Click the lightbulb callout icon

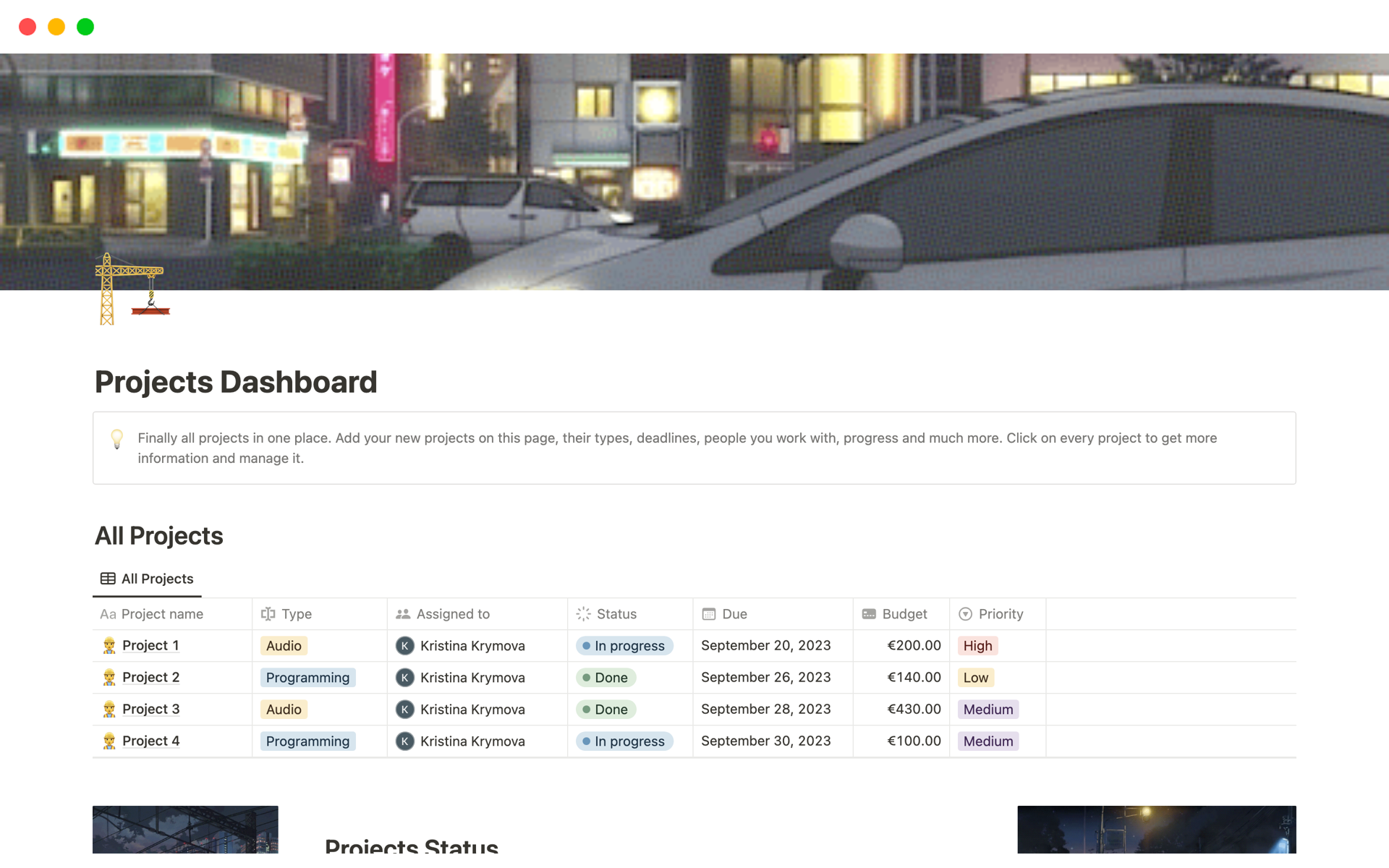click(116, 438)
